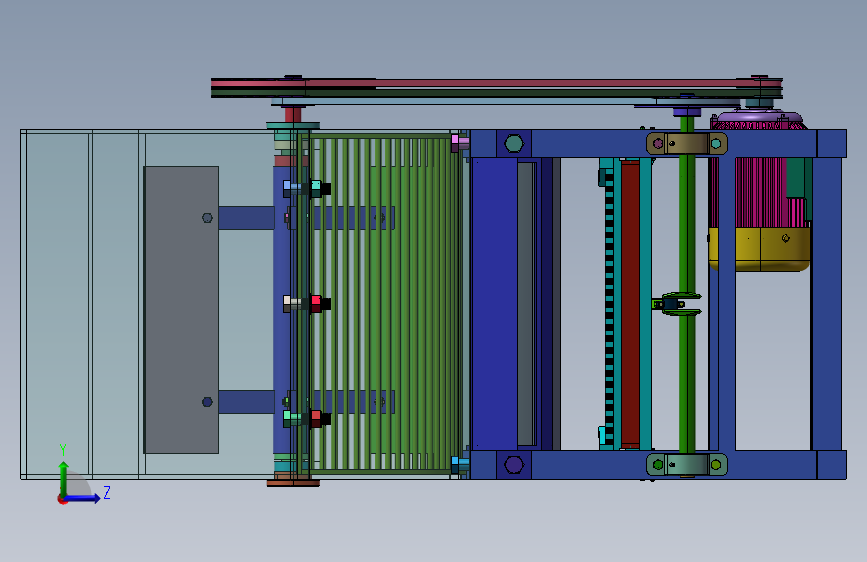The height and width of the screenshot is (562, 867).
Task: Select the lower hex bolt on blue frame
Action: click(514, 465)
